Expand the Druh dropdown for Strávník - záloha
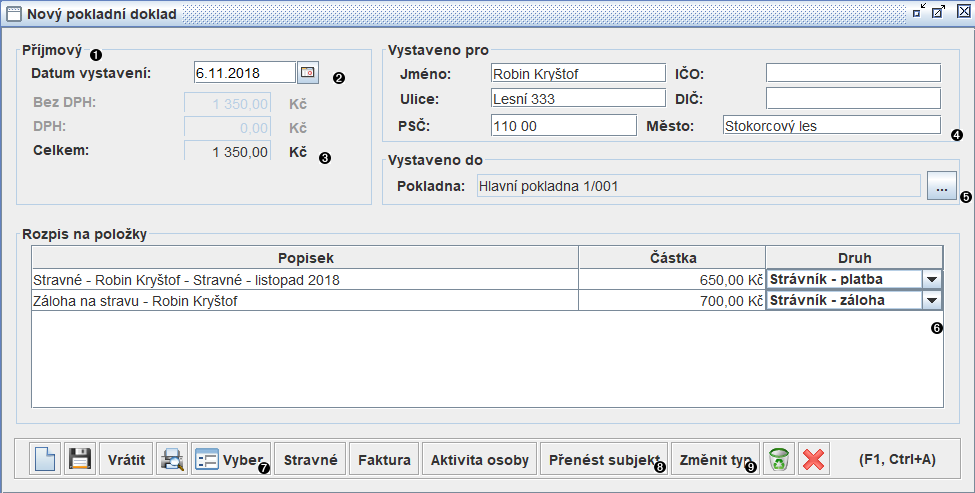975x493 pixels. 931,300
